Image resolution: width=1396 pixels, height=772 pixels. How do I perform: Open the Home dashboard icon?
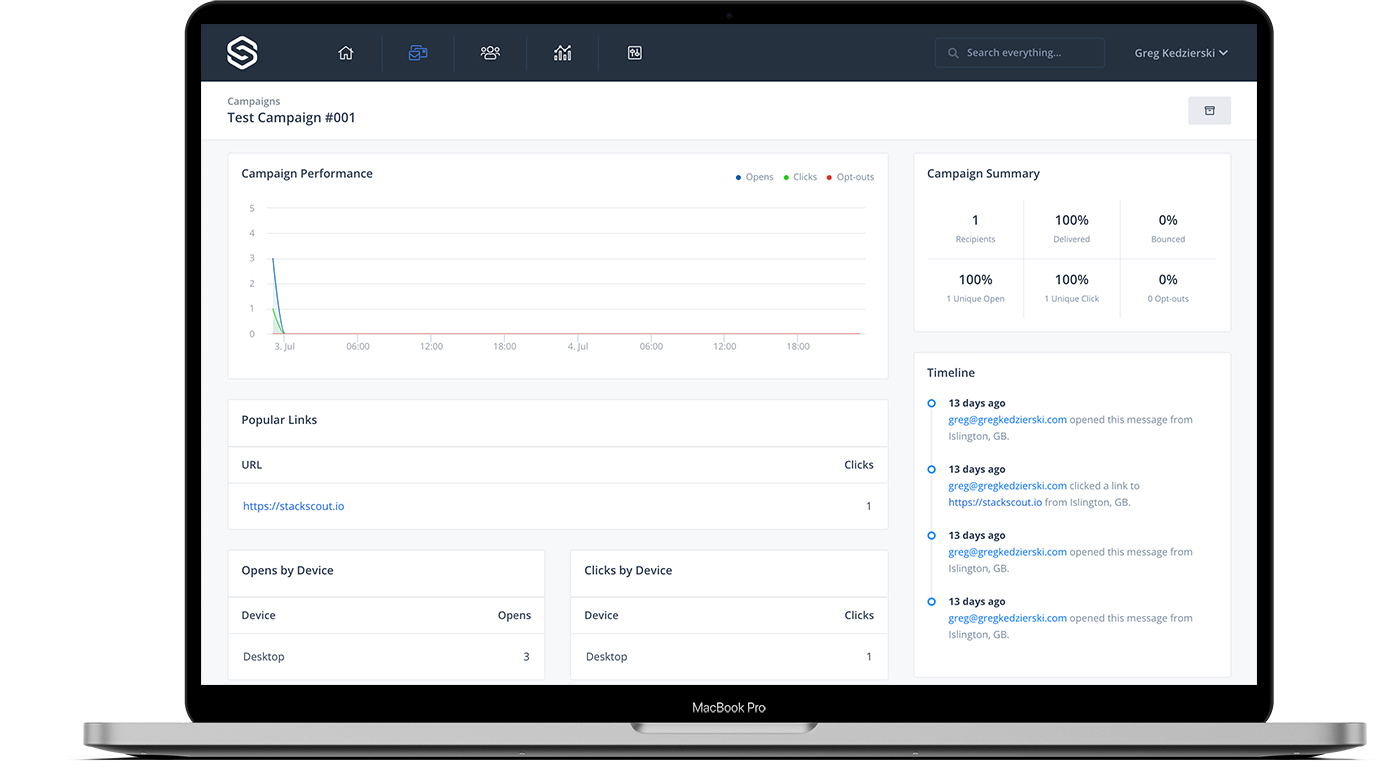pos(345,52)
